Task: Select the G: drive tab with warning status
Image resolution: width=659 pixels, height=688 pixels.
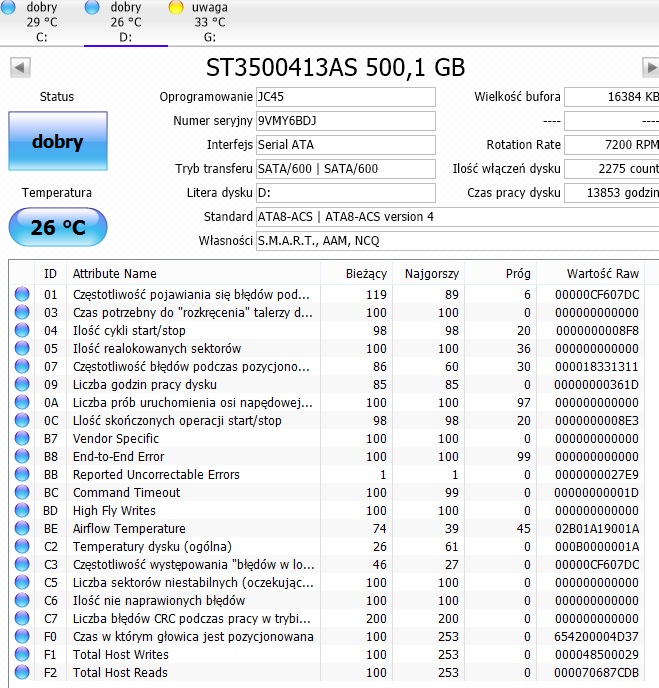Action: click(x=210, y=22)
